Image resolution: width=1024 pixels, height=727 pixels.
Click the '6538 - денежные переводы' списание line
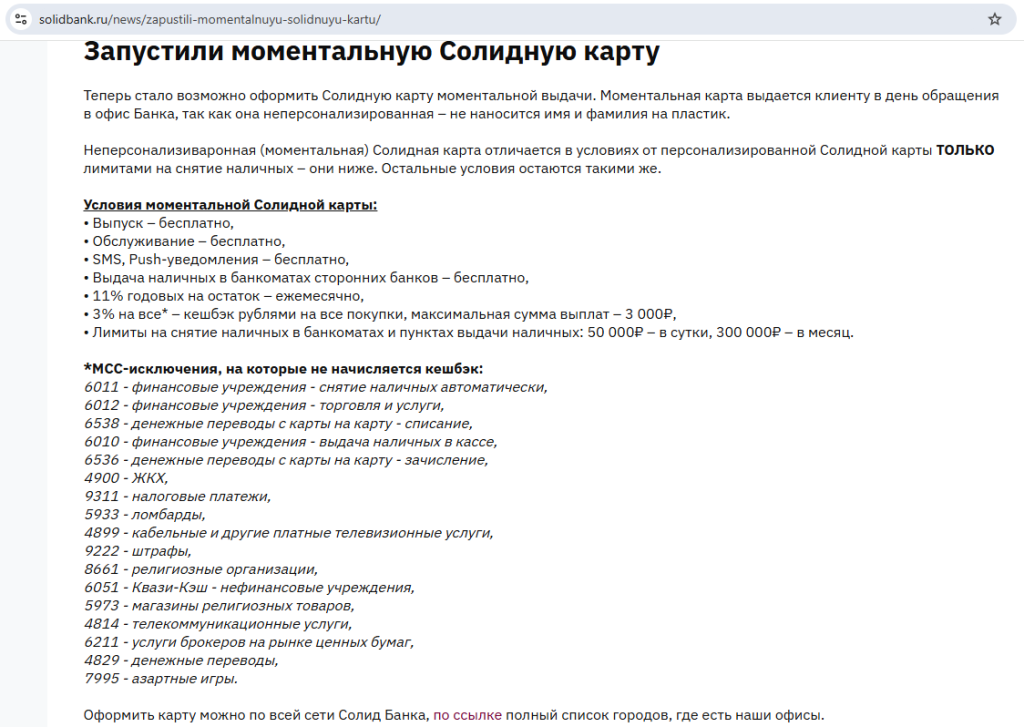pyautogui.click(x=278, y=424)
